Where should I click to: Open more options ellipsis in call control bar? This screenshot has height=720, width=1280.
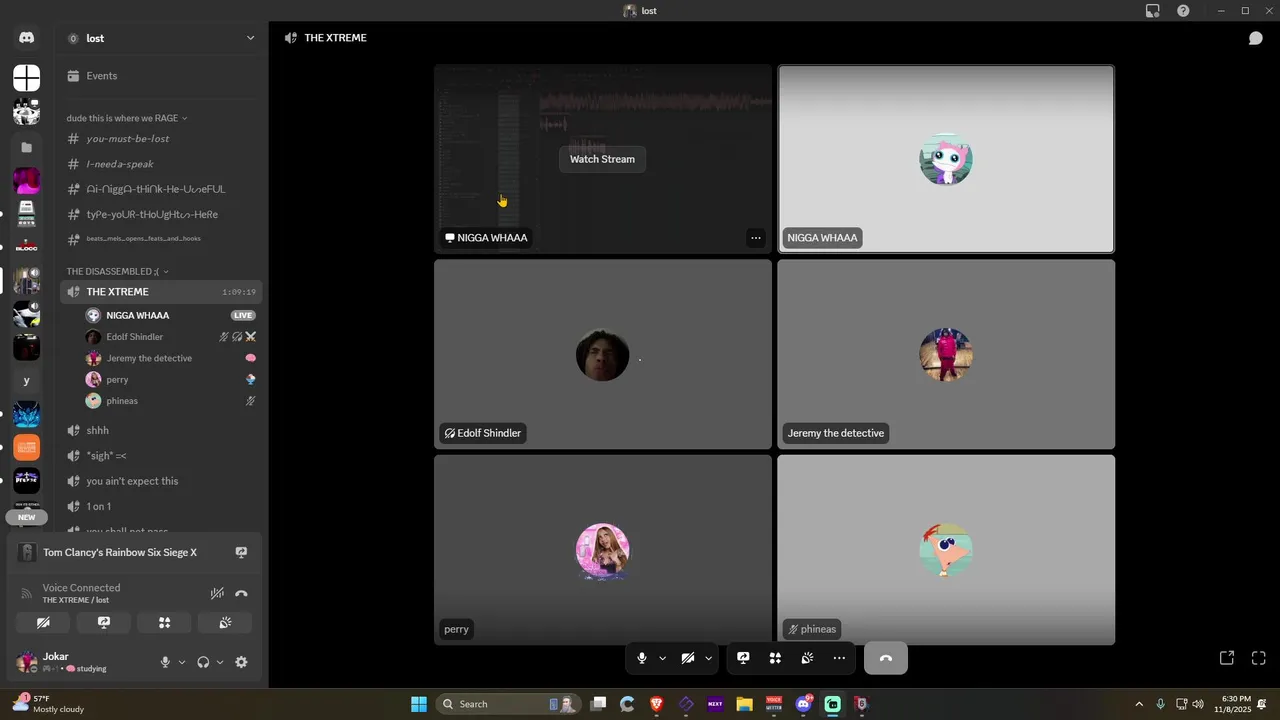[839, 658]
